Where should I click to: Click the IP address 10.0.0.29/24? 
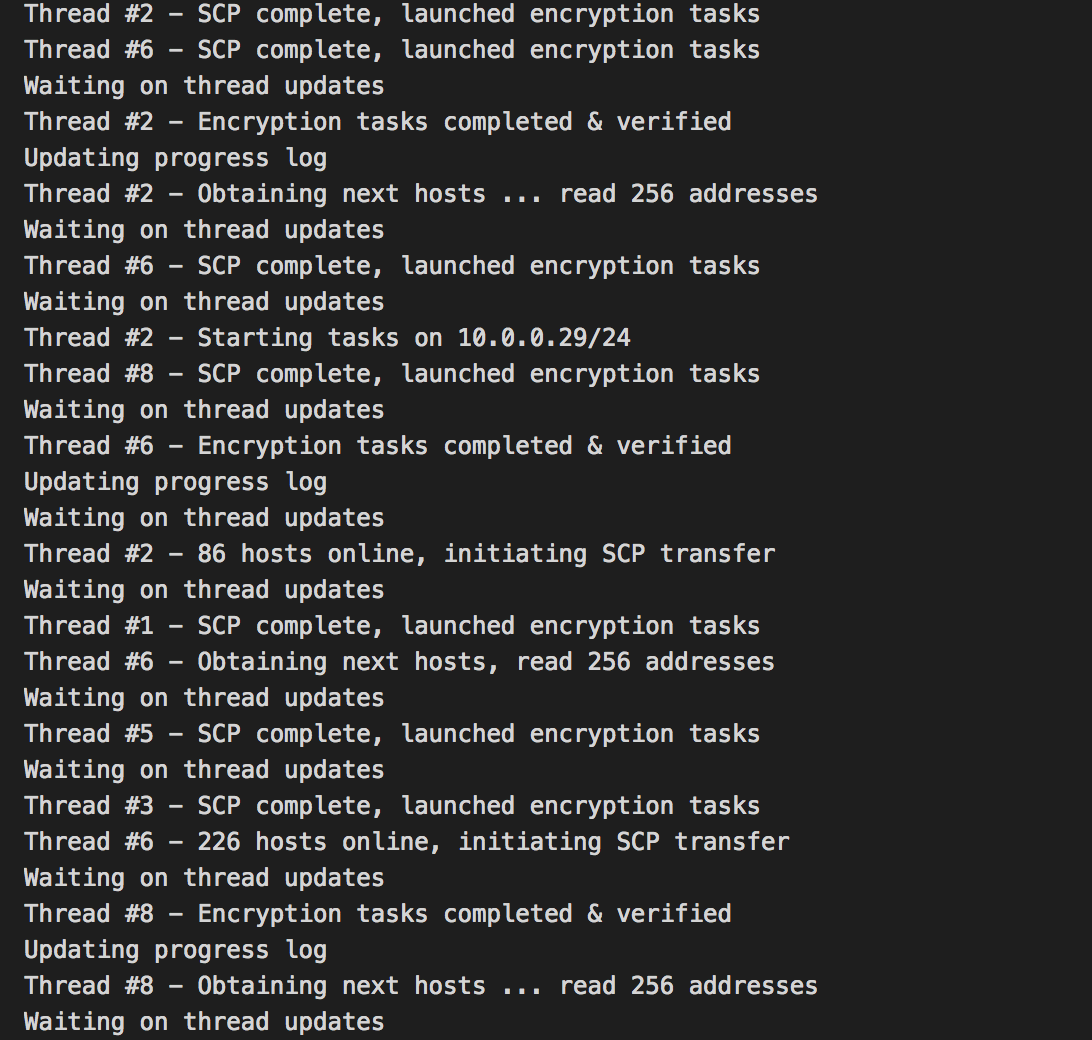tap(544, 338)
